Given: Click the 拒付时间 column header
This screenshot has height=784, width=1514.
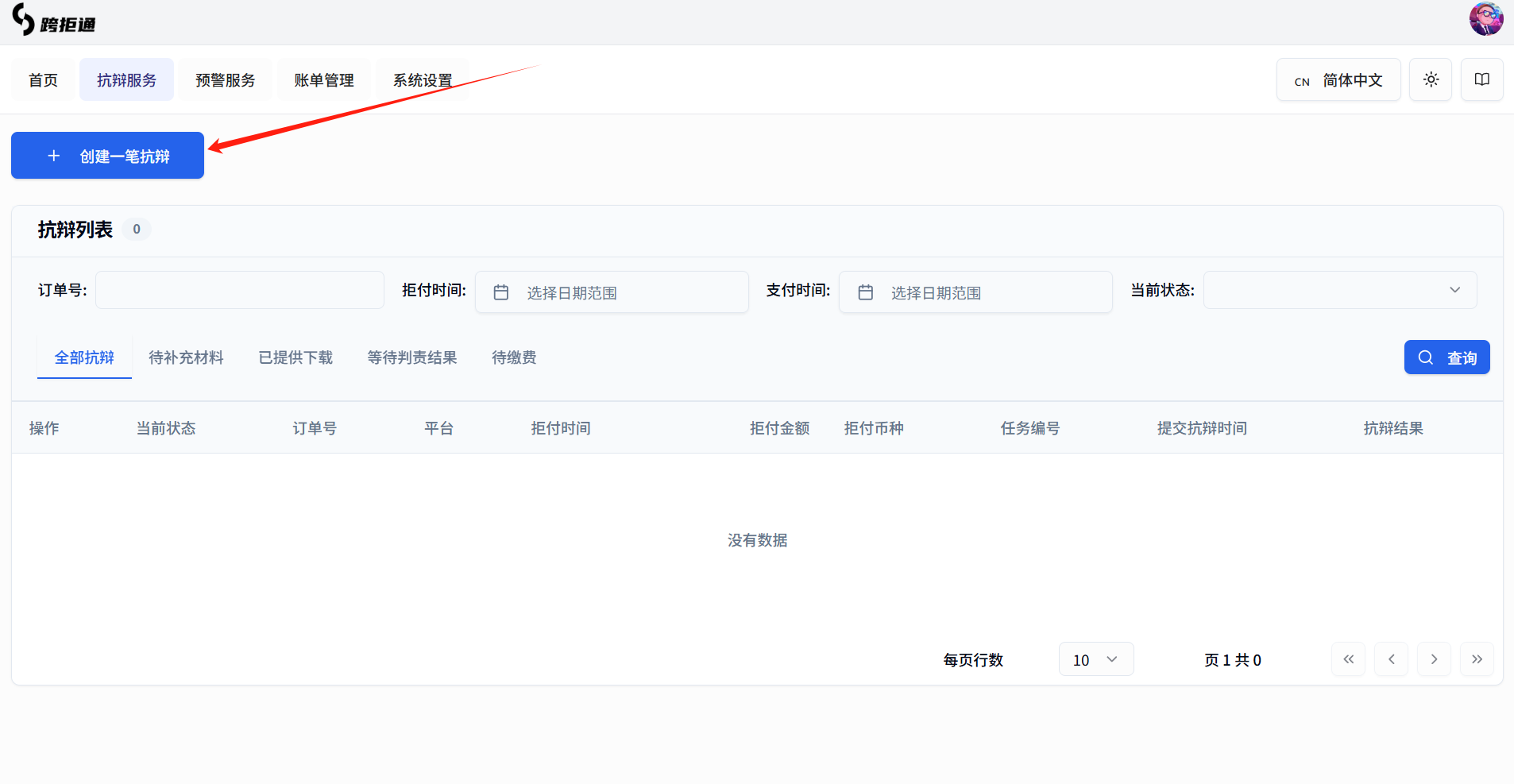Looking at the screenshot, I should (561, 428).
